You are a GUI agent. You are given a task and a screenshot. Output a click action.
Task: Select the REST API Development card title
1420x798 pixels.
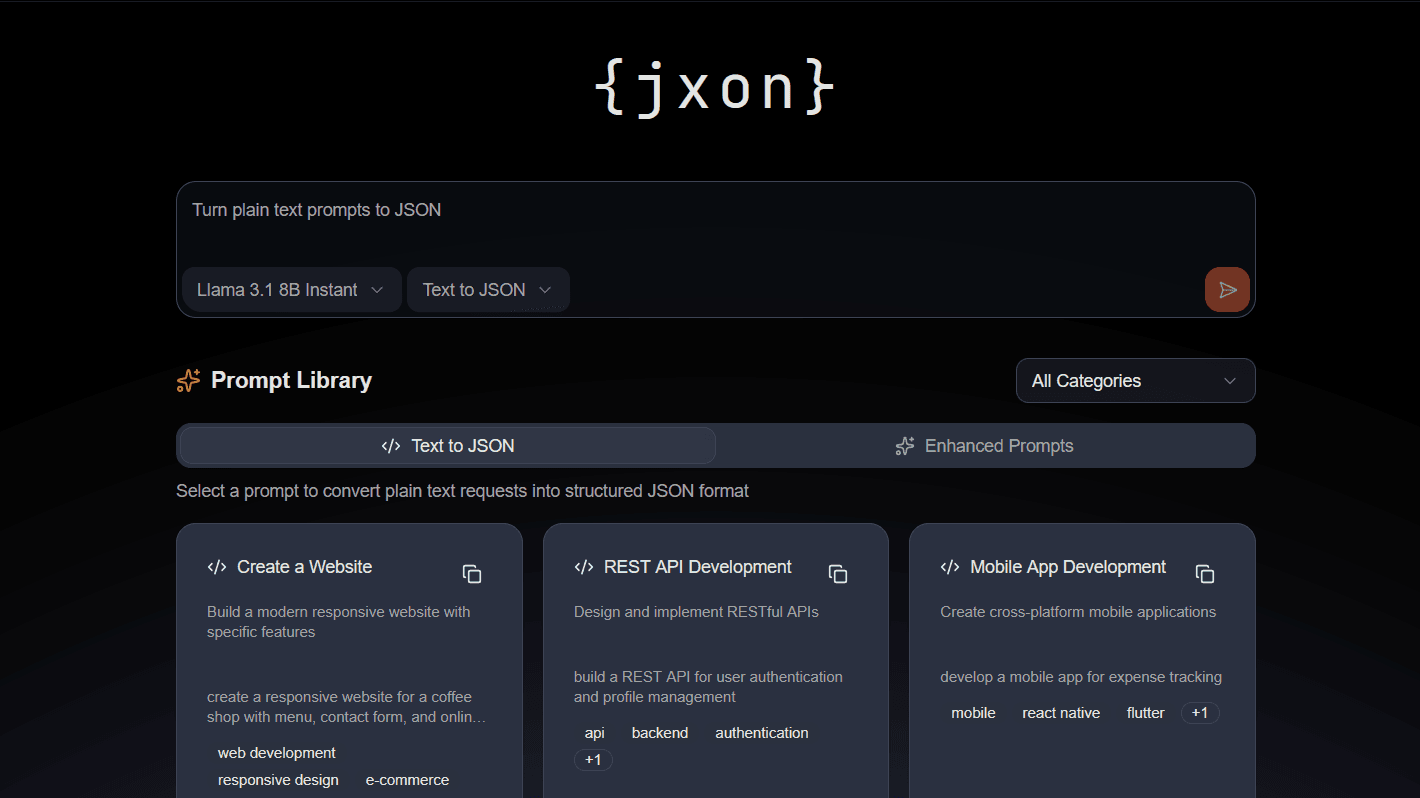[x=698, y=567]
